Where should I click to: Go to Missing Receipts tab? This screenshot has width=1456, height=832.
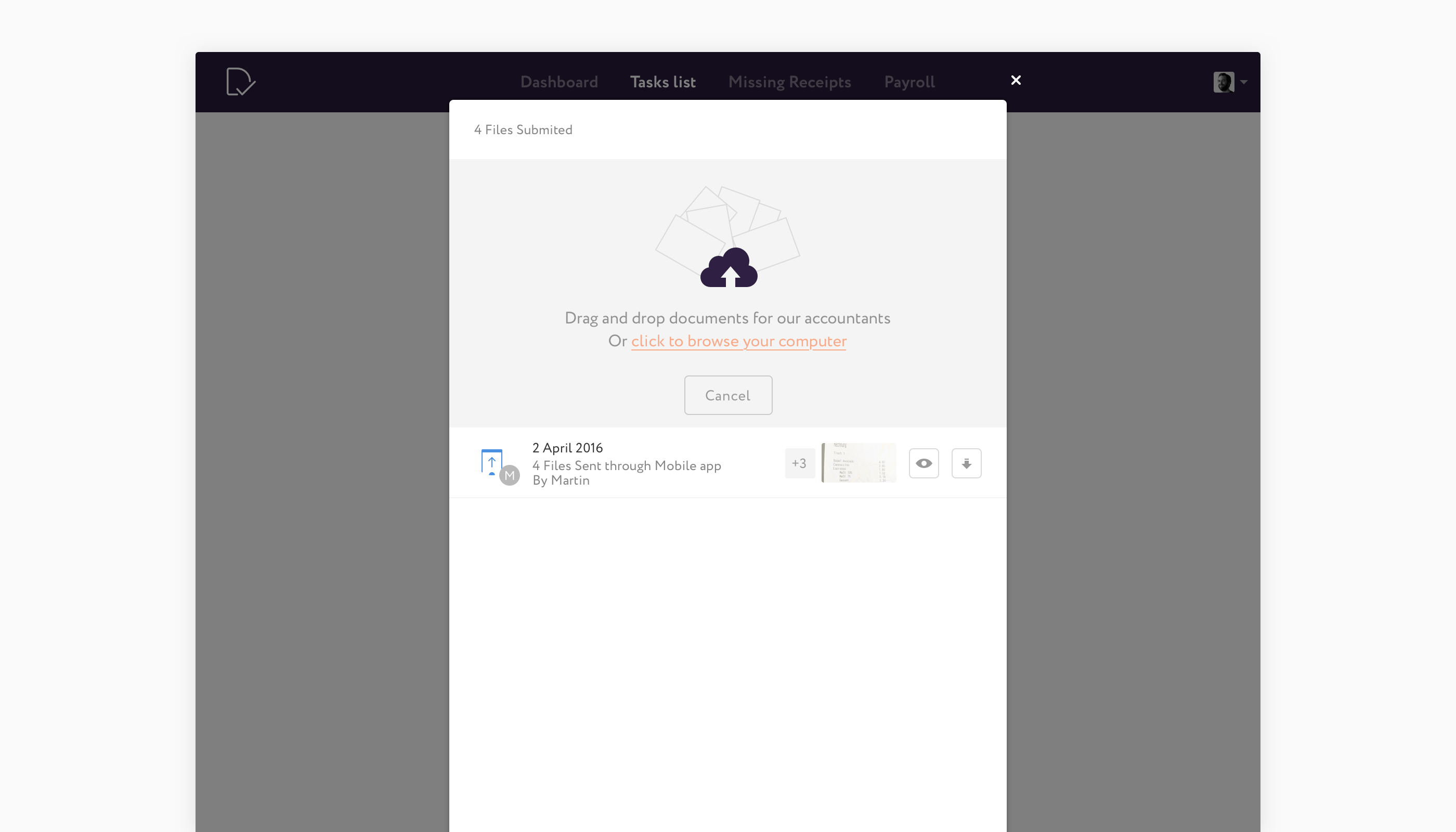pos(789,82)
